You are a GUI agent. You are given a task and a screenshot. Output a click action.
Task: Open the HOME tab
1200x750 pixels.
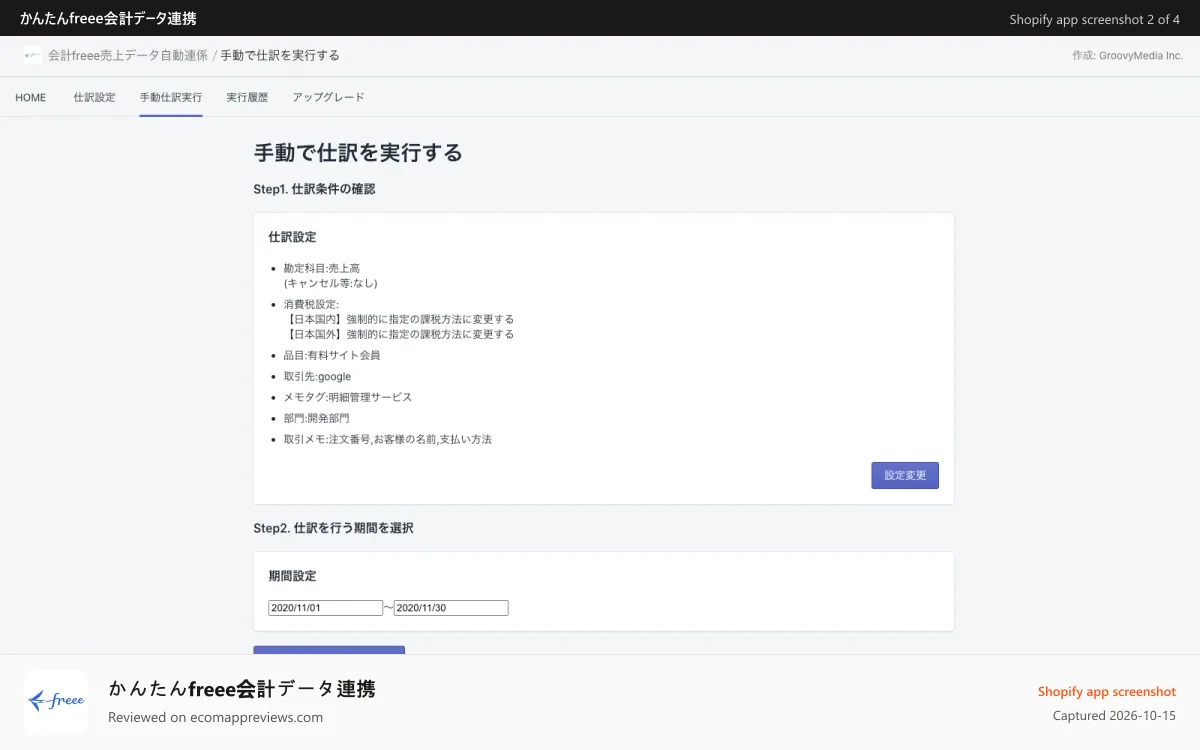[30, 97]
